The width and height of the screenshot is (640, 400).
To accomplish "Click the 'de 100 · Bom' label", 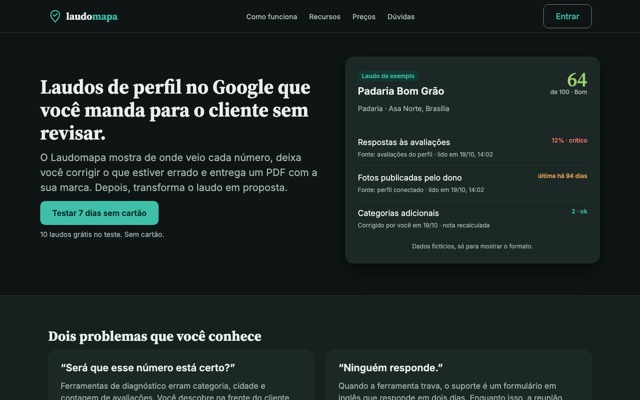I will tap(568, 92).
